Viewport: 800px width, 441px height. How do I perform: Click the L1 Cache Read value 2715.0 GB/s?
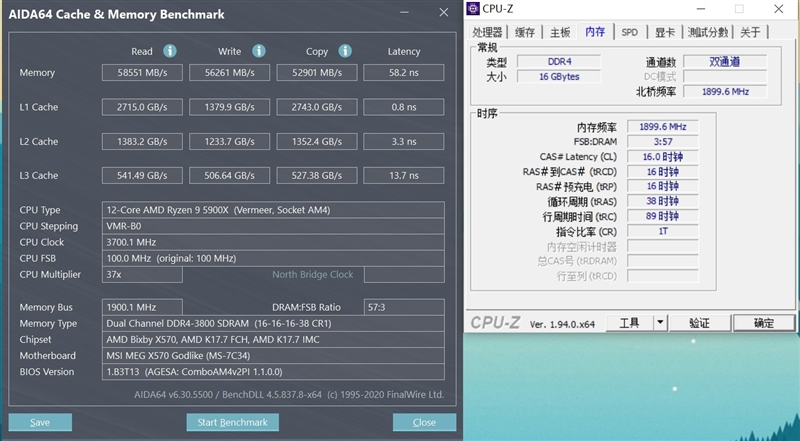coord(142,107)
